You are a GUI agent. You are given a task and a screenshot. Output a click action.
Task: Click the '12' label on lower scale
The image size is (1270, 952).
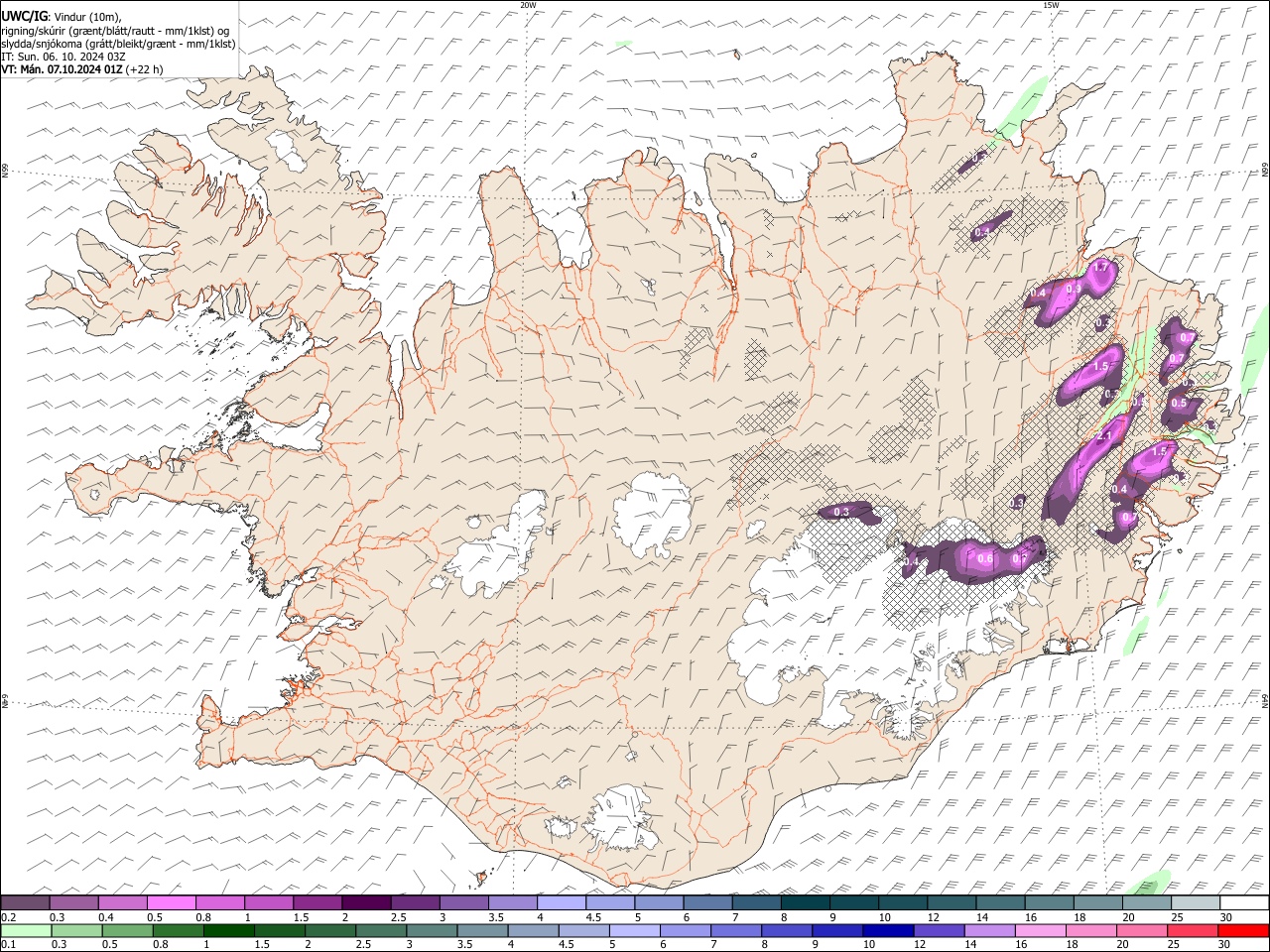click(x=922, y=944)
